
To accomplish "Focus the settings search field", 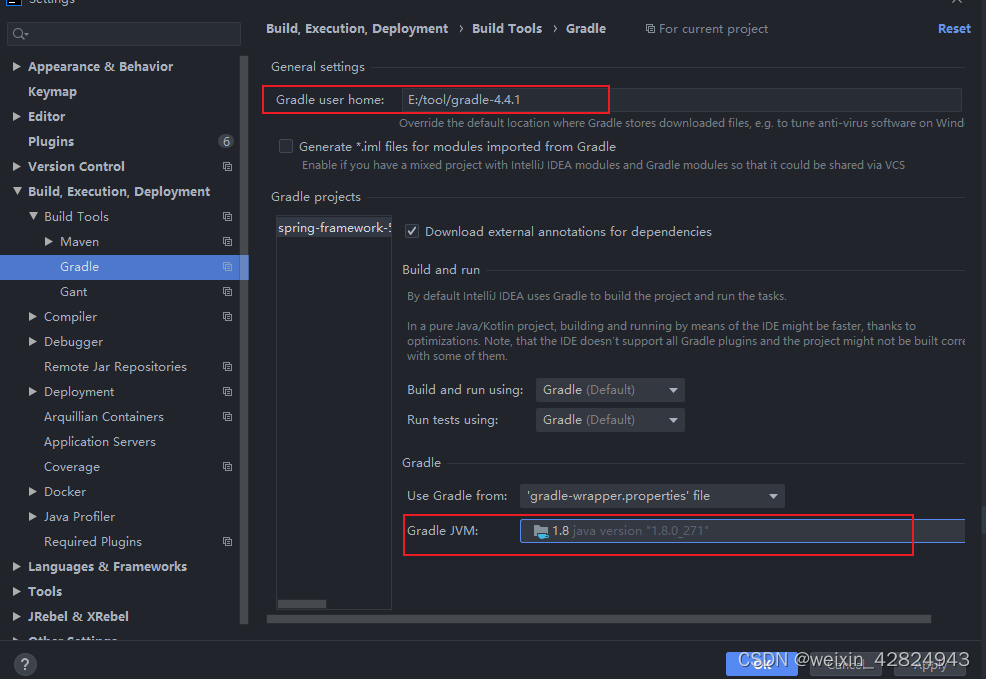I will pos(124,34).
